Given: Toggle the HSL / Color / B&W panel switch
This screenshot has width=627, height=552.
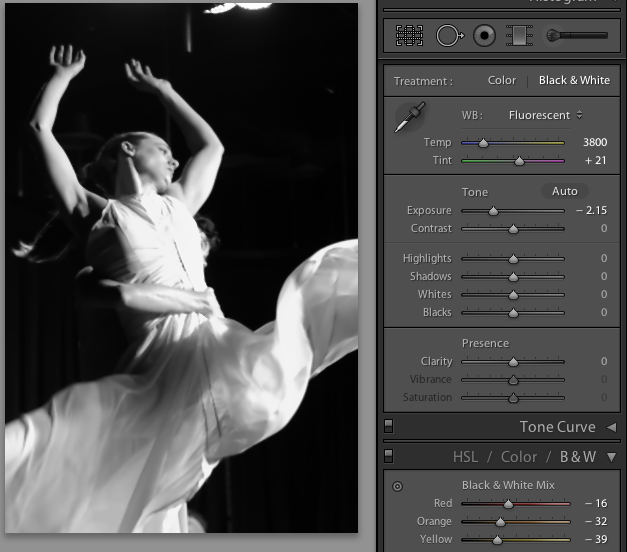Looking at the screenshot, I should coord(388,456).
